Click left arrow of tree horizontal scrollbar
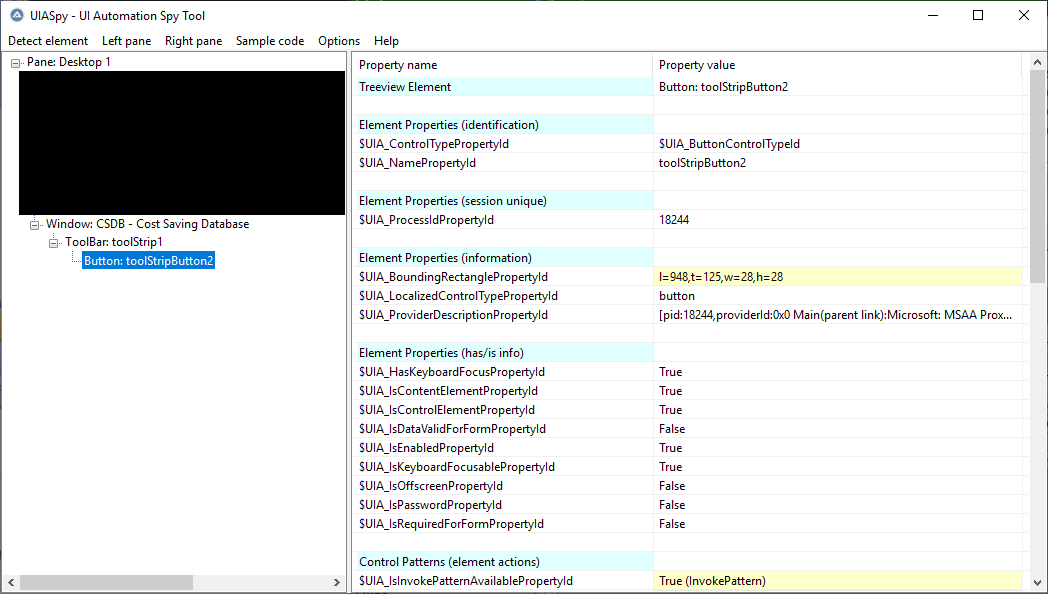This screenshot has height=594, width=1048. (x=11, y=583)
